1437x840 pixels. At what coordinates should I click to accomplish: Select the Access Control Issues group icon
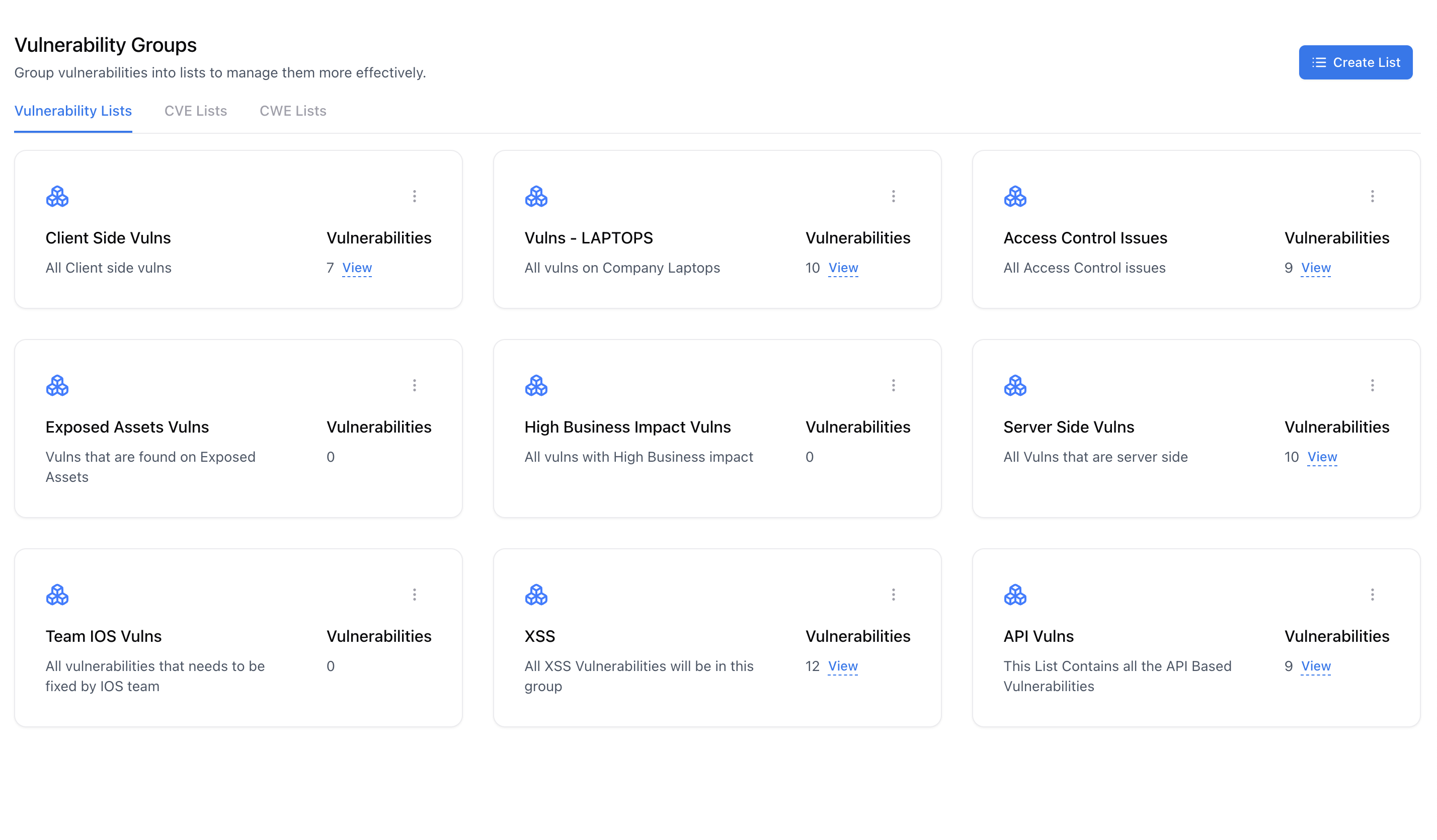coord(1015,196)
